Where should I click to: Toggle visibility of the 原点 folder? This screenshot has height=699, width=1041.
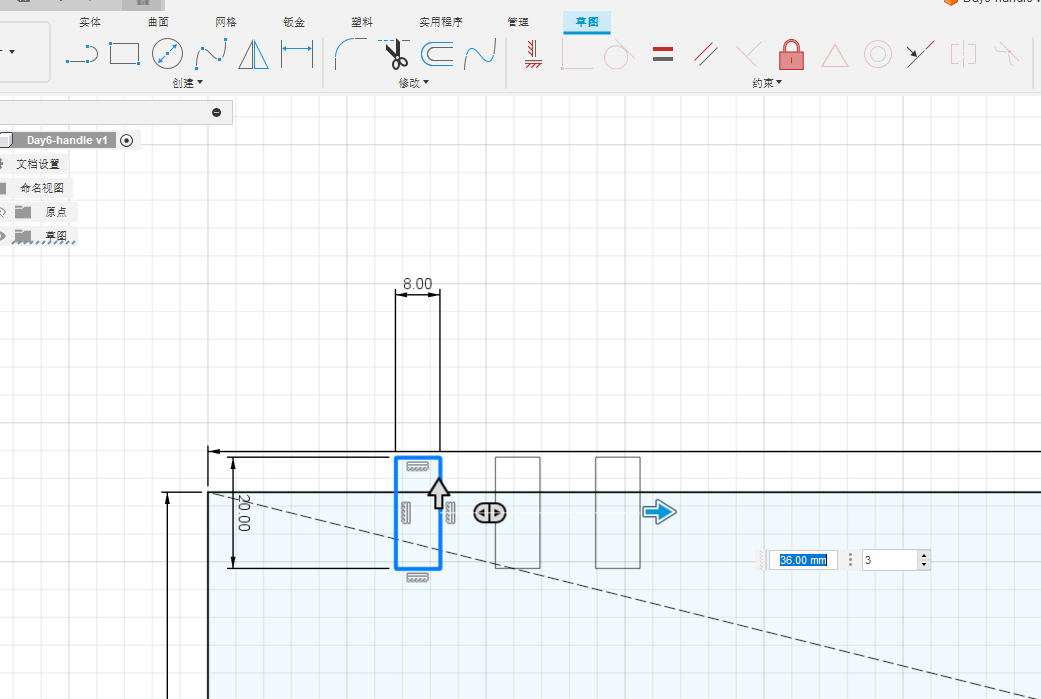tap(2, 212)
